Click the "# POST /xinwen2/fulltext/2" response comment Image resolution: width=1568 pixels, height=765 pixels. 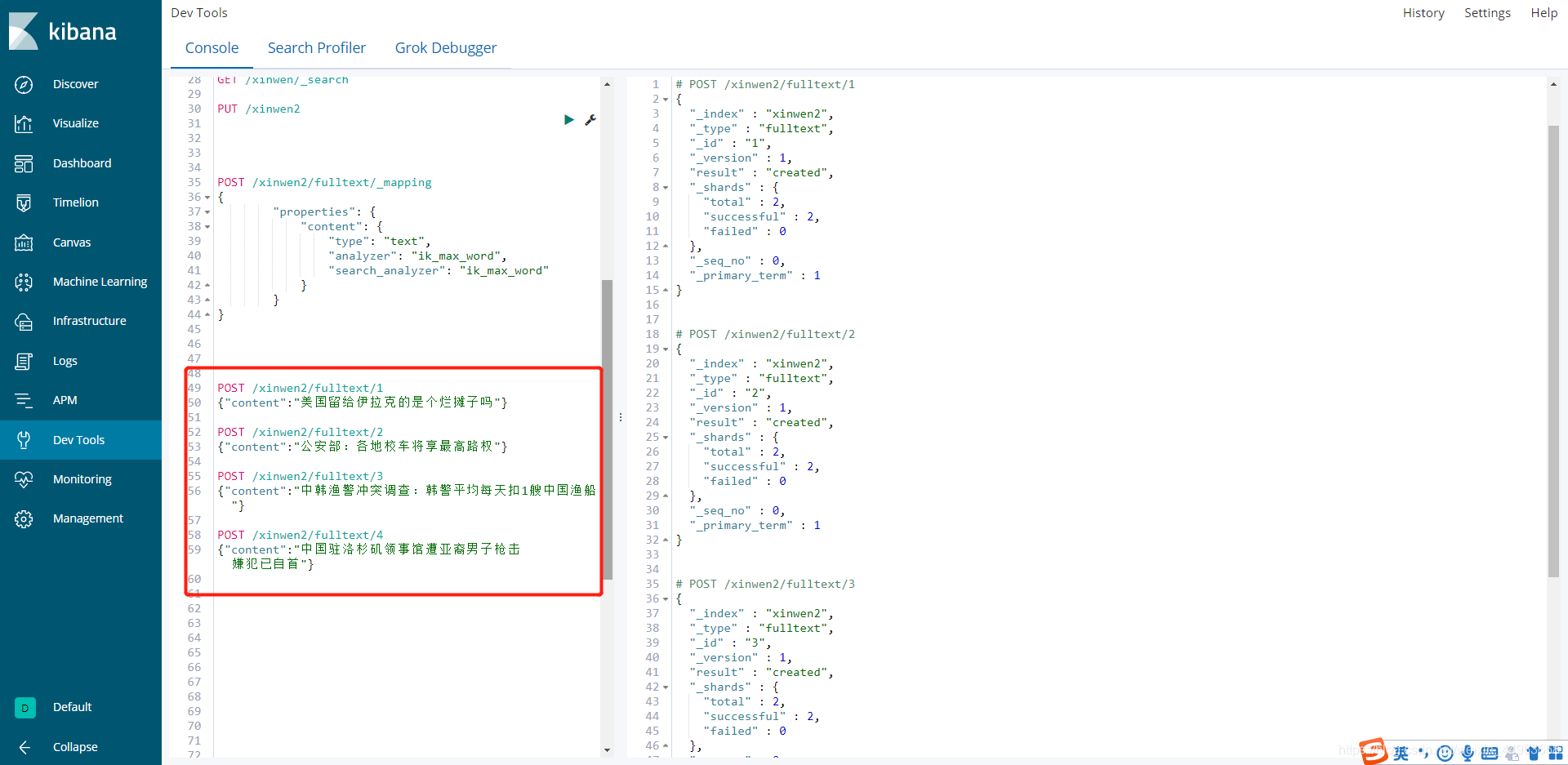point(765,335)
